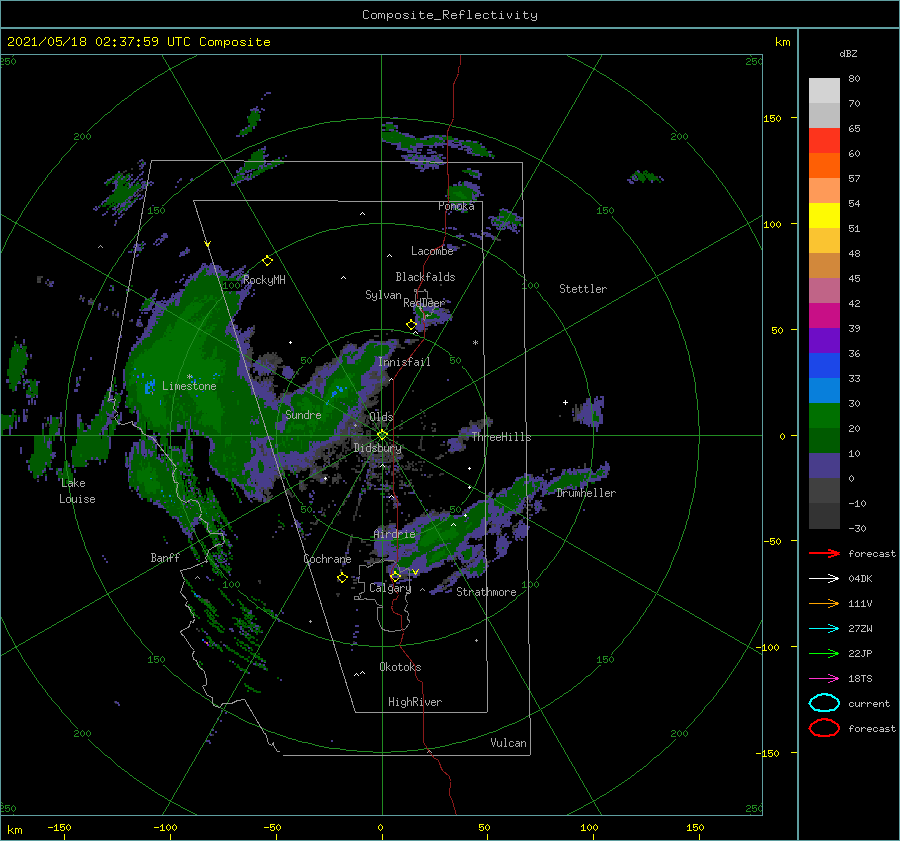Click the HighRiver town label

point(415,702)
